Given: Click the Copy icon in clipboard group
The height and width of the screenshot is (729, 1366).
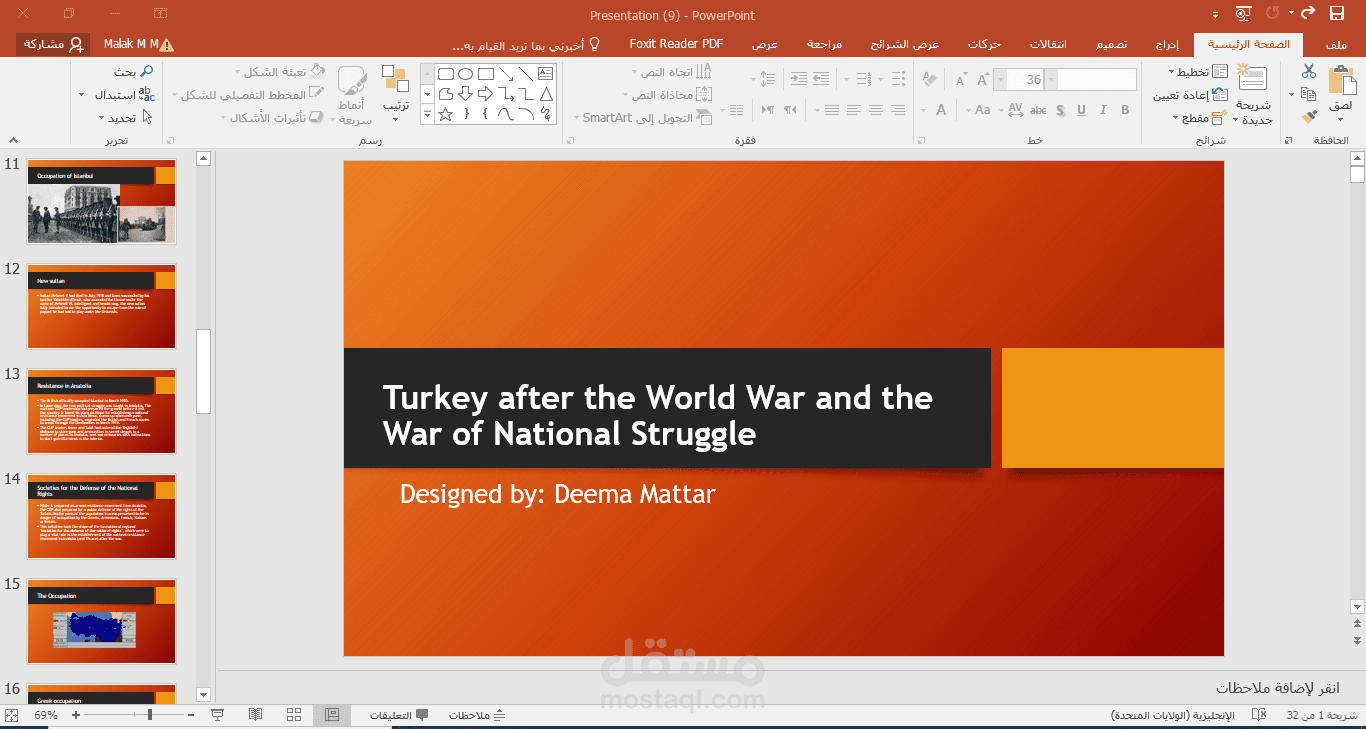Looking at the screenshot, I should pos(1309,94).
